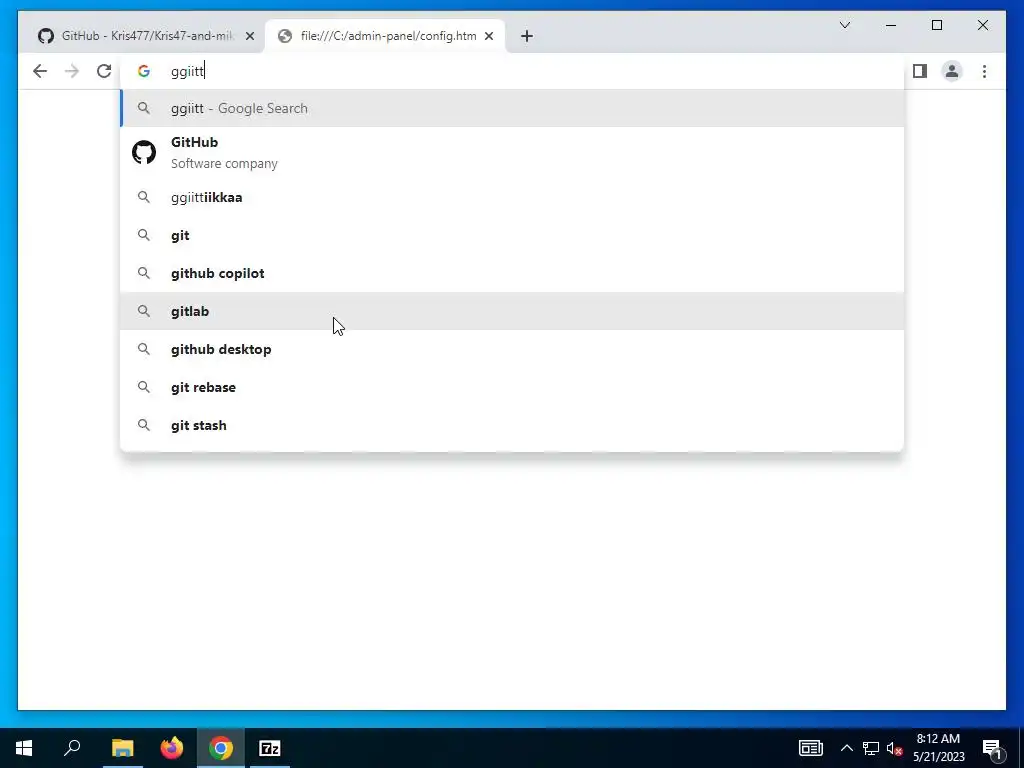The image size is (1024, 768).
Task: Click the search icon beside 'gitlab'
Action: pyautogui.click(x=144, y=312)
